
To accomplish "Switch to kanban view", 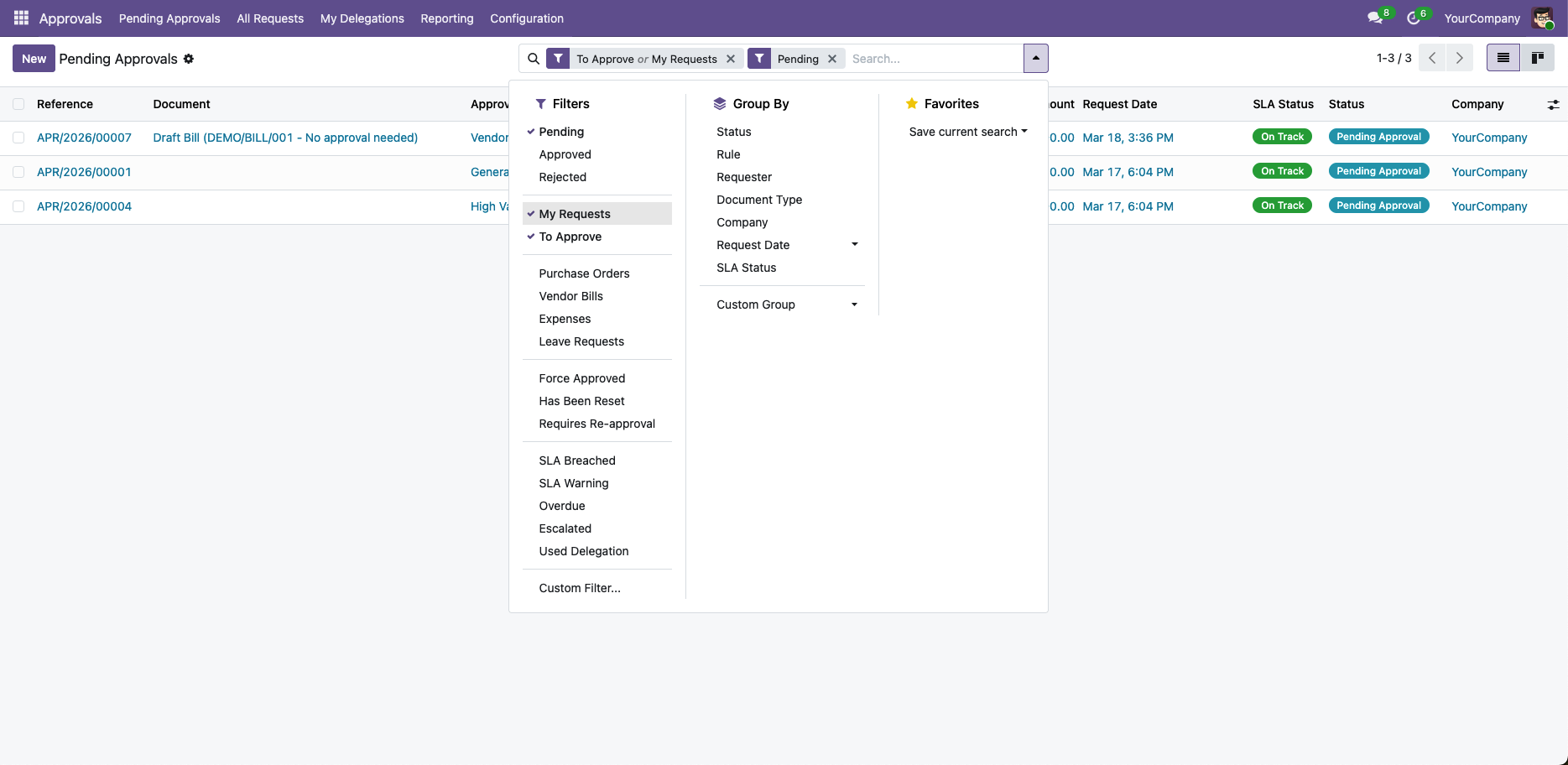I will click(x=1539, y=58).
